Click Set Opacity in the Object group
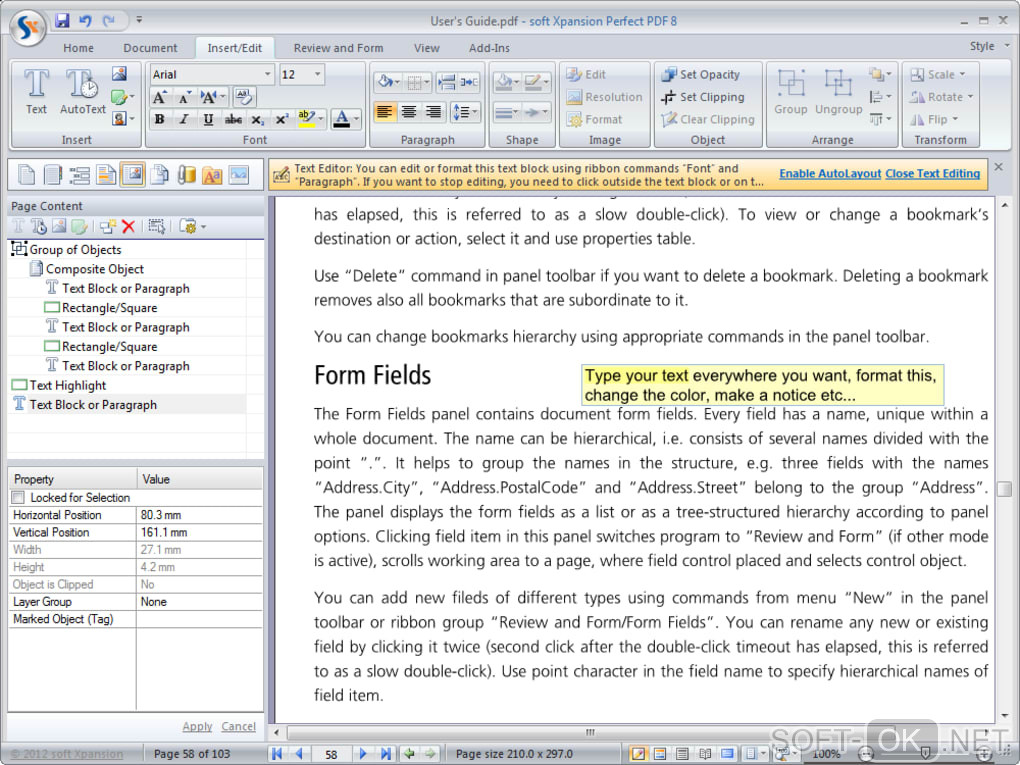The image size is (1020, 765). pyautogui.click(x=701, y=74)
